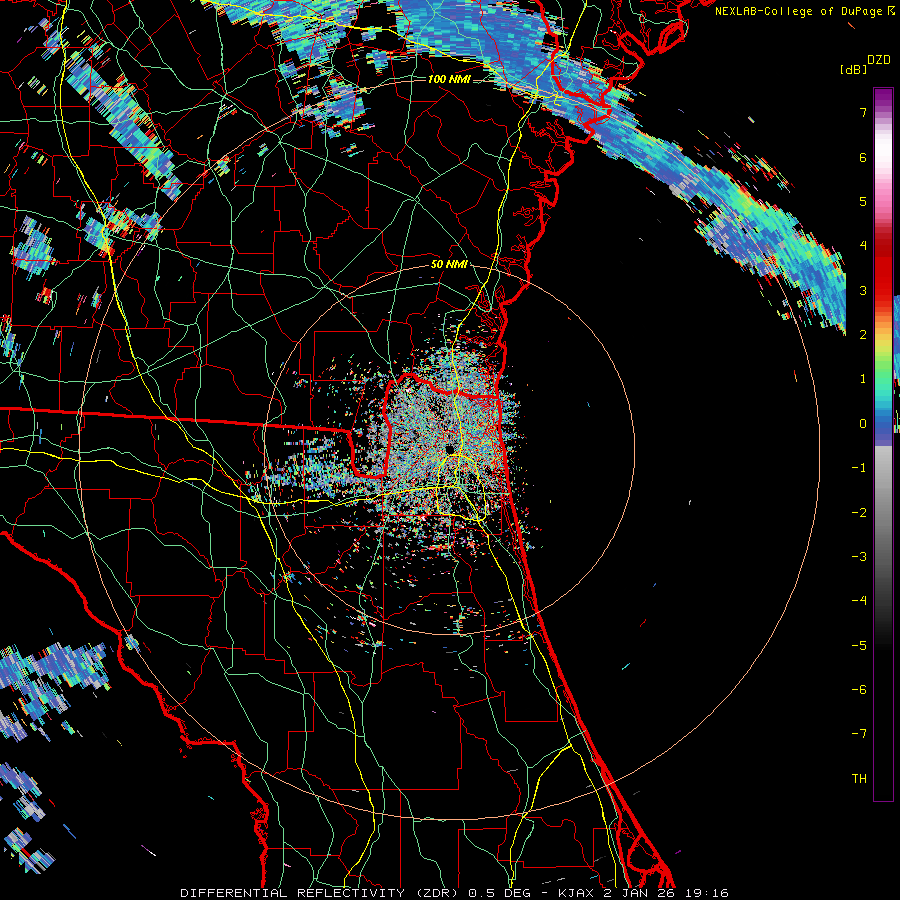Click the ZDR color scale bar
Viewport: 900px width, 900px height.
click(883, 444)
